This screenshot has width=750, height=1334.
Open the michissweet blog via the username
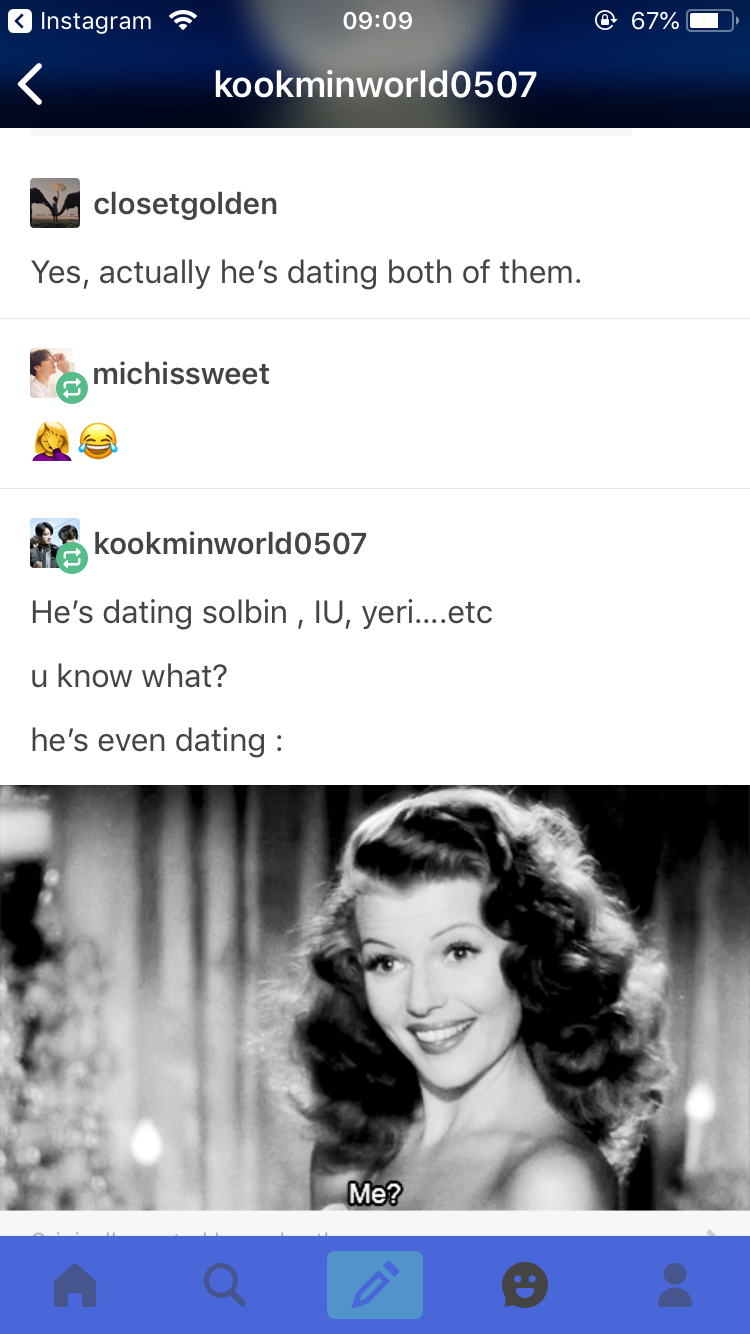coord(181,374)
